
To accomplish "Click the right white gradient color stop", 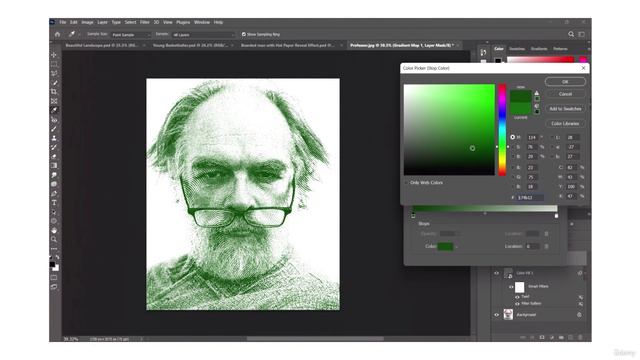I will pyautogui.click(x=556, y=216).
